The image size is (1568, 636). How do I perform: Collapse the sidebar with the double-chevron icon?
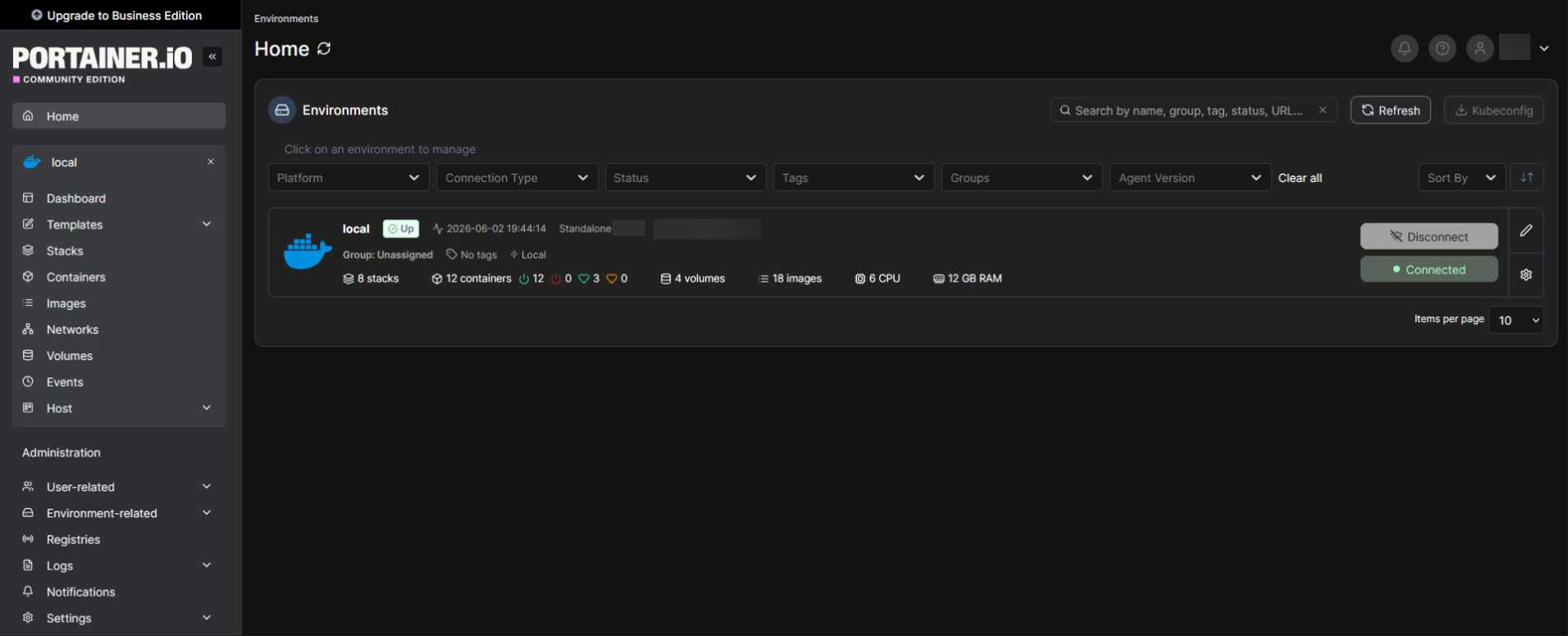(212, 57)
